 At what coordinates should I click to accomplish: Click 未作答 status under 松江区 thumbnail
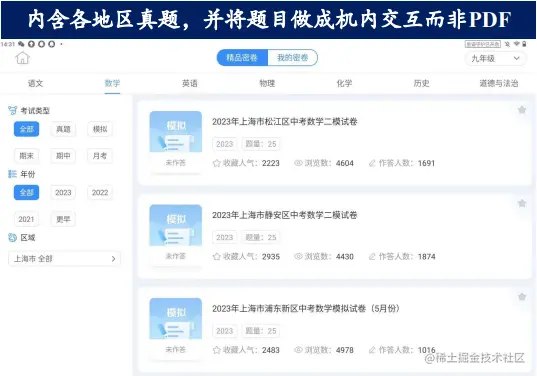(x=176, y=163)
